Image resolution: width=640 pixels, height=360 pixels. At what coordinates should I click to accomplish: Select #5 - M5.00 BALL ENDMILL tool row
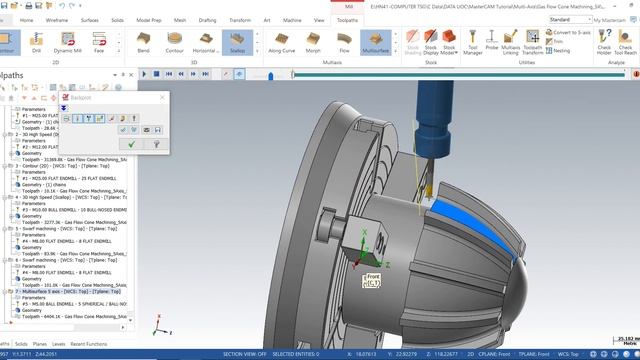pos(74,304)
